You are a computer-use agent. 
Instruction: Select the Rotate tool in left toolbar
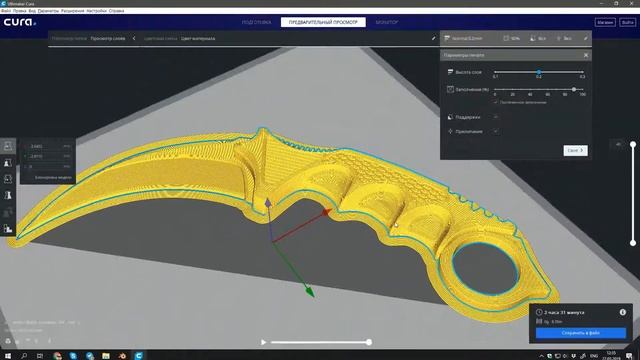coord(8,179)
